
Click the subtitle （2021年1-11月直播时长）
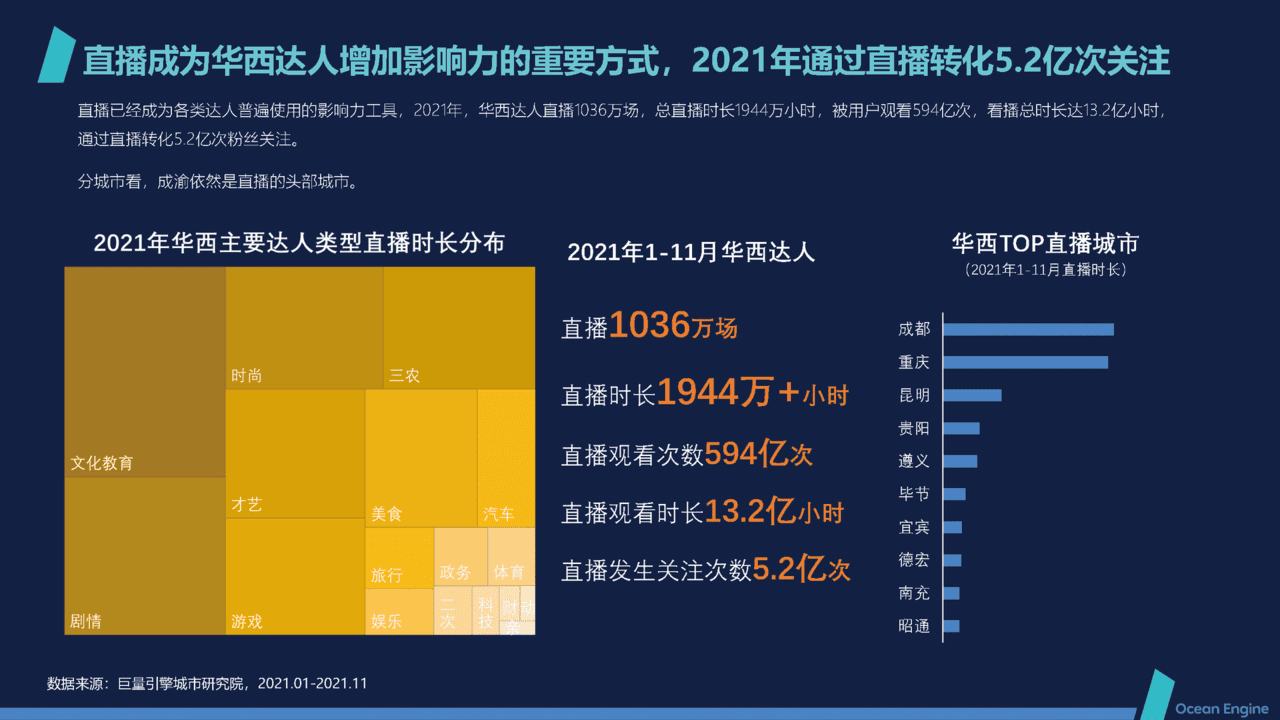tap(1045, 270)
